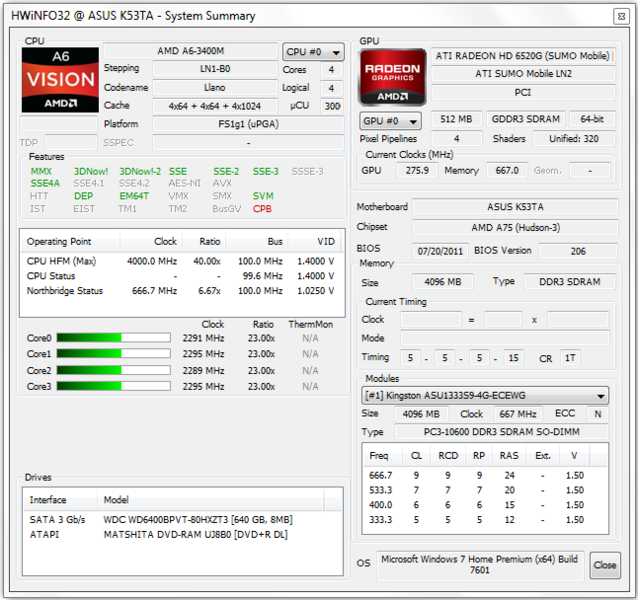
Task: Click the Model column header in Drives
Action: (211, 500)
